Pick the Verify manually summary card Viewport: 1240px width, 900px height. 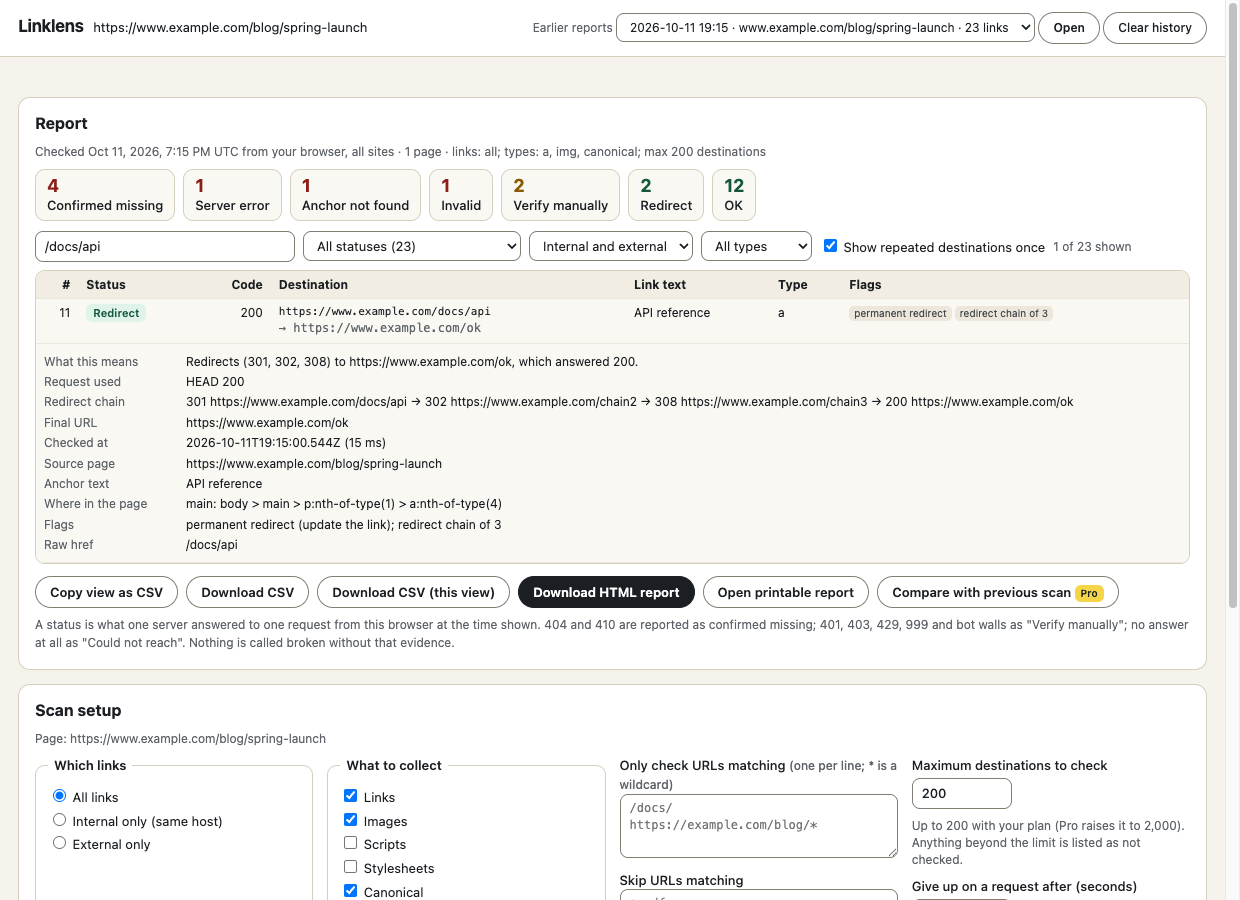pyautogui.click(x=560, y=195)
